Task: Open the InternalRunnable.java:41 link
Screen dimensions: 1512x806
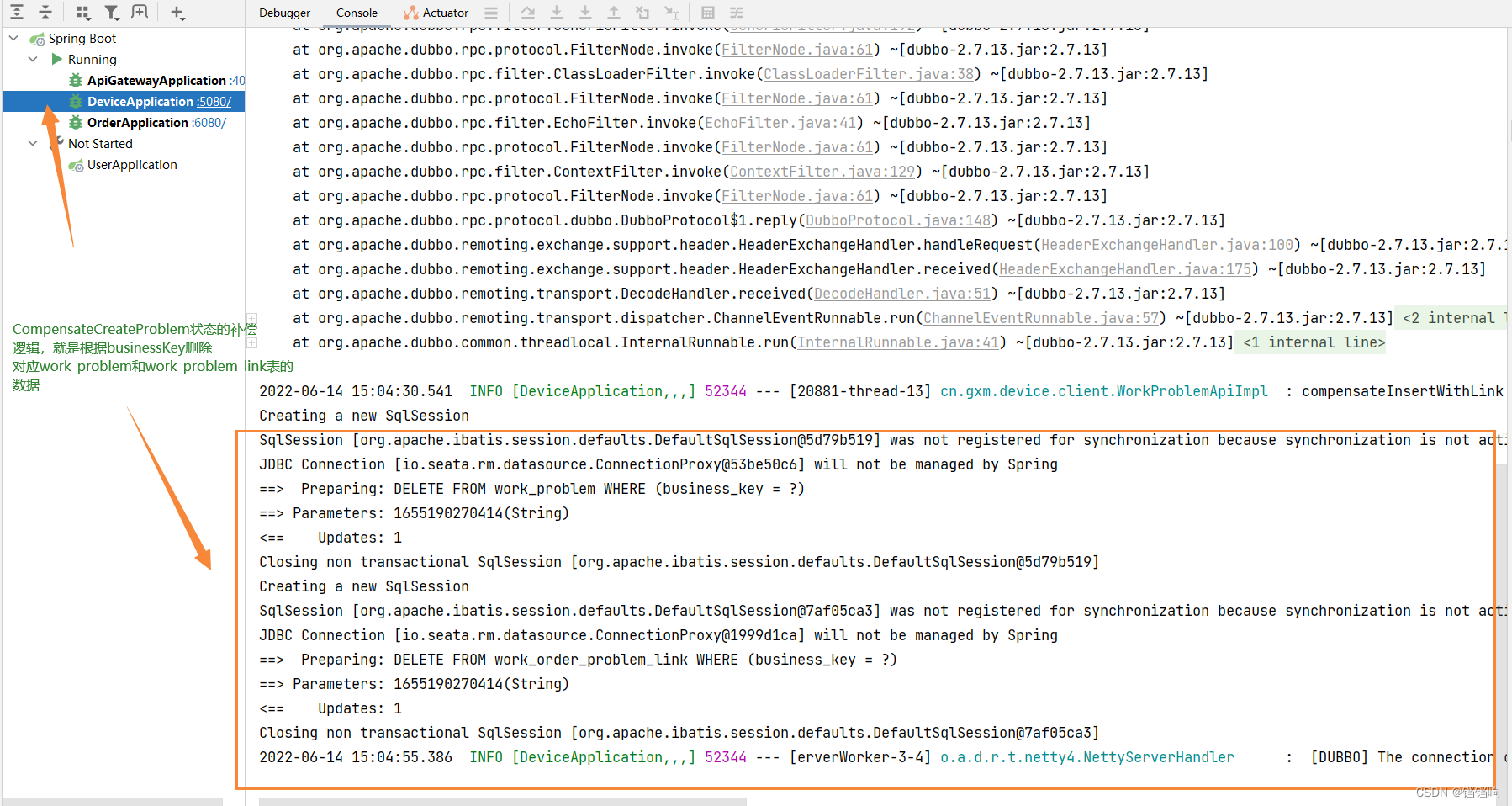Action: [x=898, y=342]
